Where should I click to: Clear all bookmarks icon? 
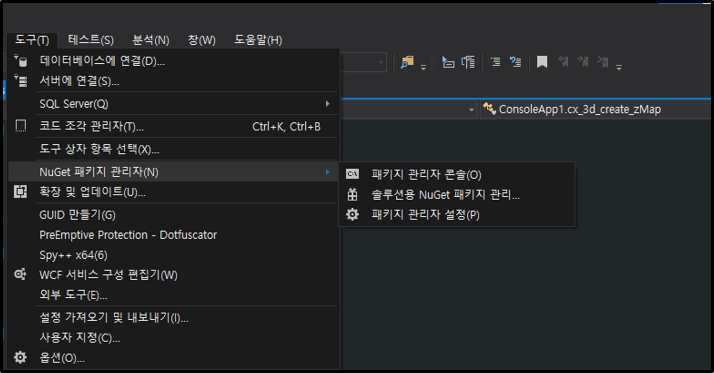pos(603,61)
